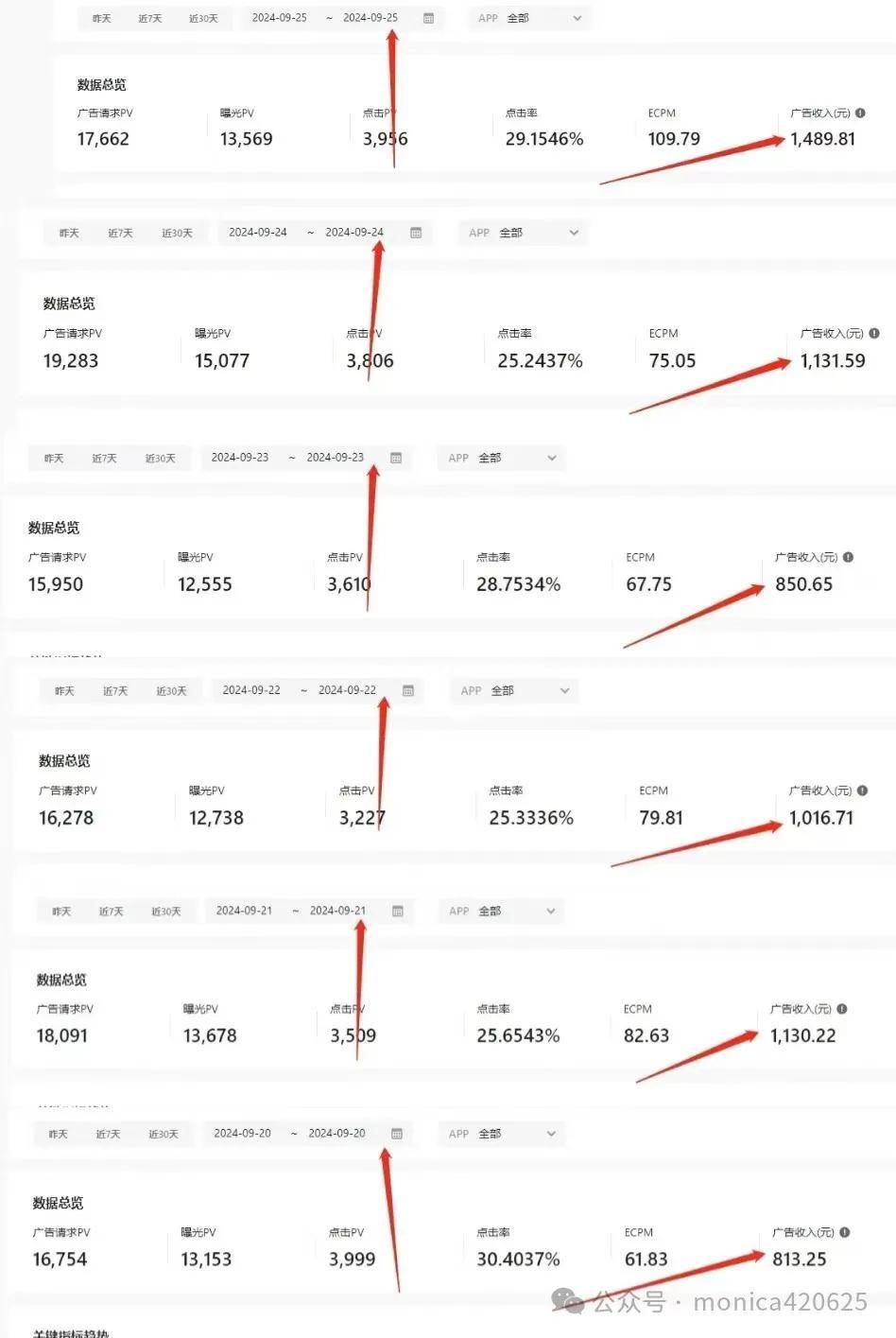
Task: Open calendar icon for 2024-09-23 date range
Action: 396,458
